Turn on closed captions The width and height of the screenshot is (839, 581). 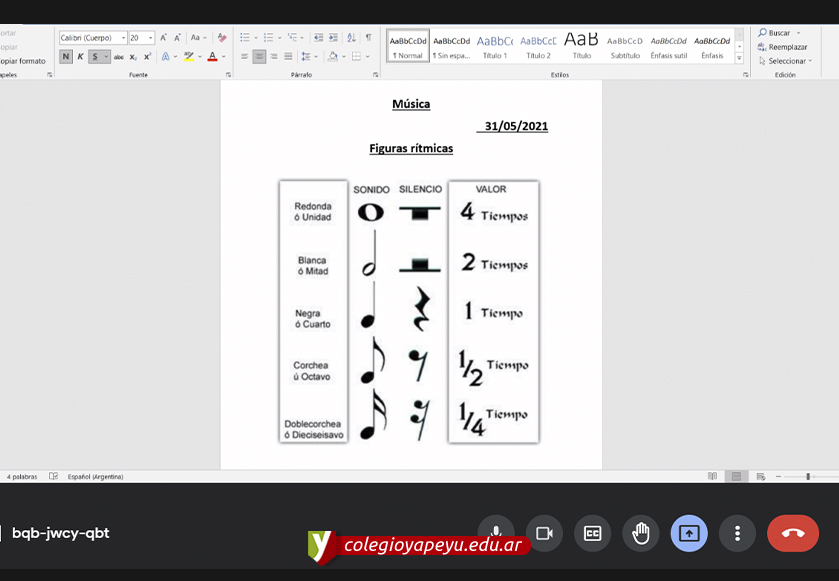point(592,533)
